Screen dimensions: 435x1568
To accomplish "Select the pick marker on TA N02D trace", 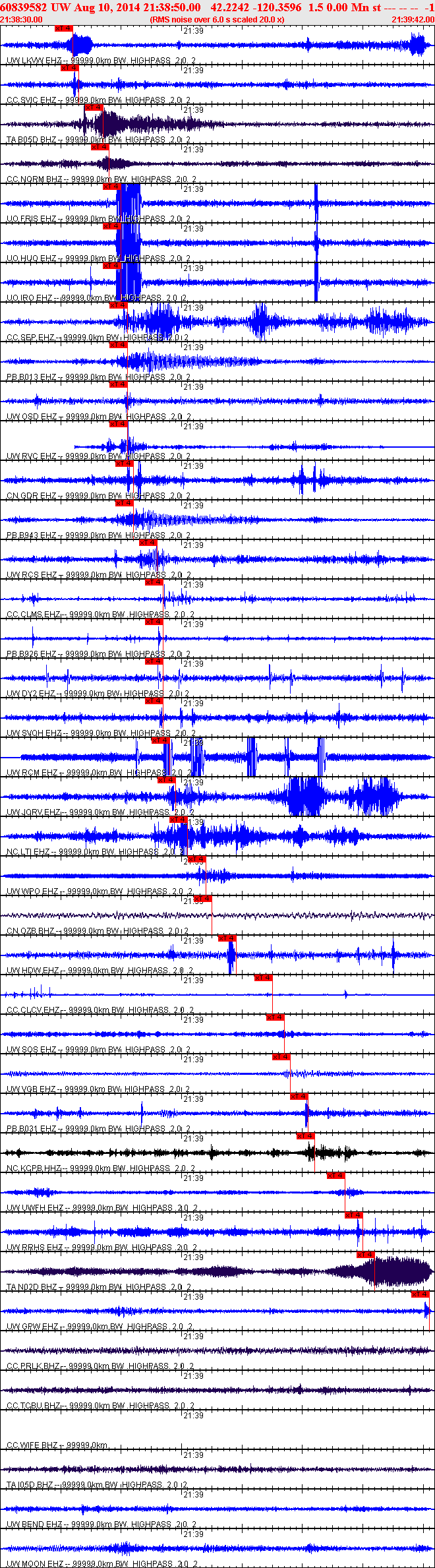I will click(366, 1255).
